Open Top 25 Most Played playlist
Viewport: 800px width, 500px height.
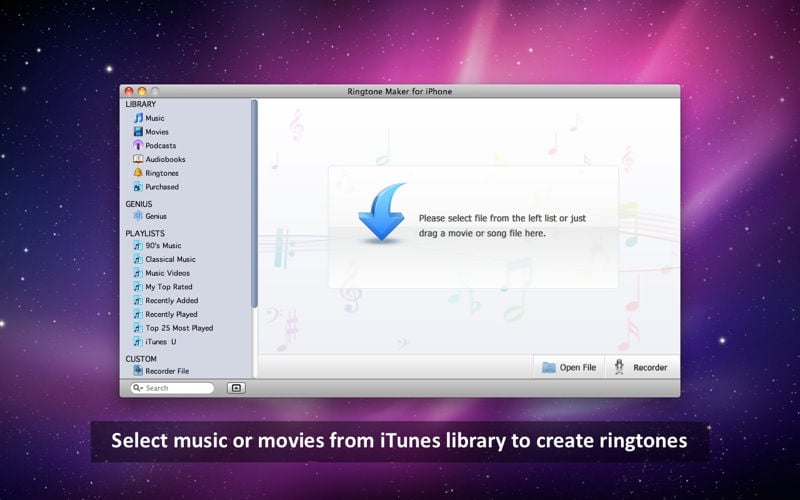tap(179, 328)
